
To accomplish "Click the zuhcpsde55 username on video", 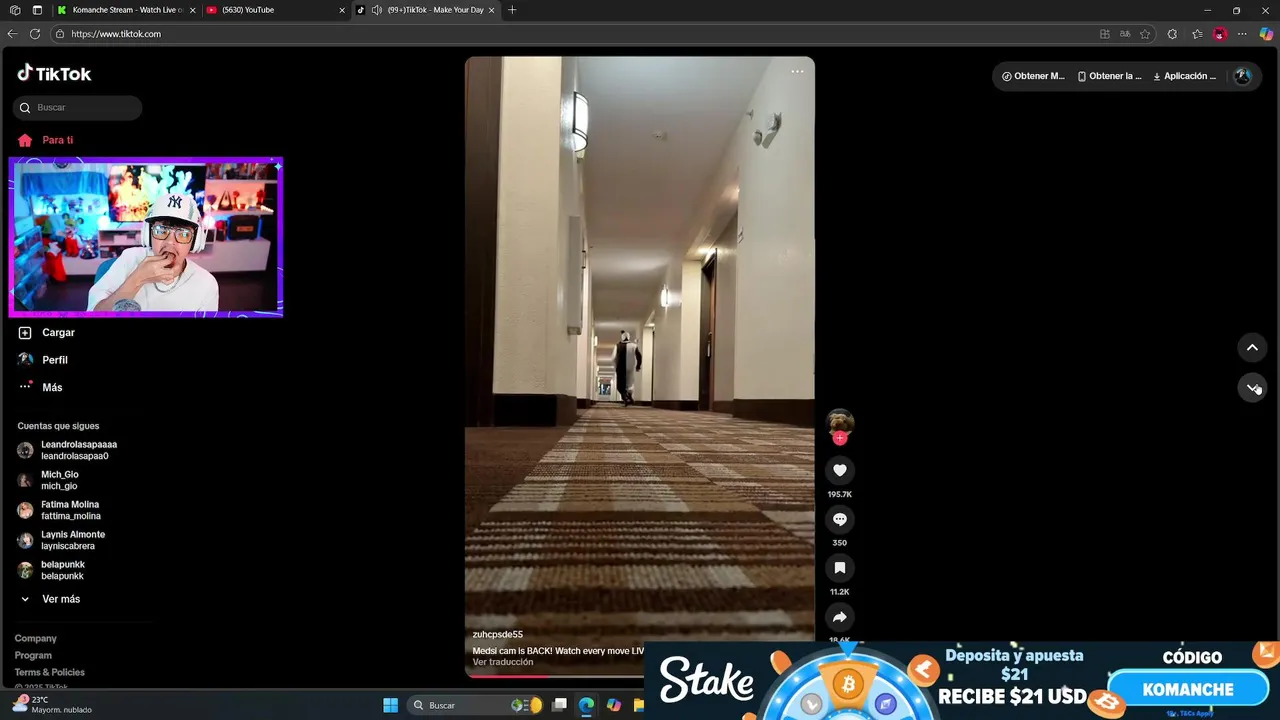I will 498,634.
